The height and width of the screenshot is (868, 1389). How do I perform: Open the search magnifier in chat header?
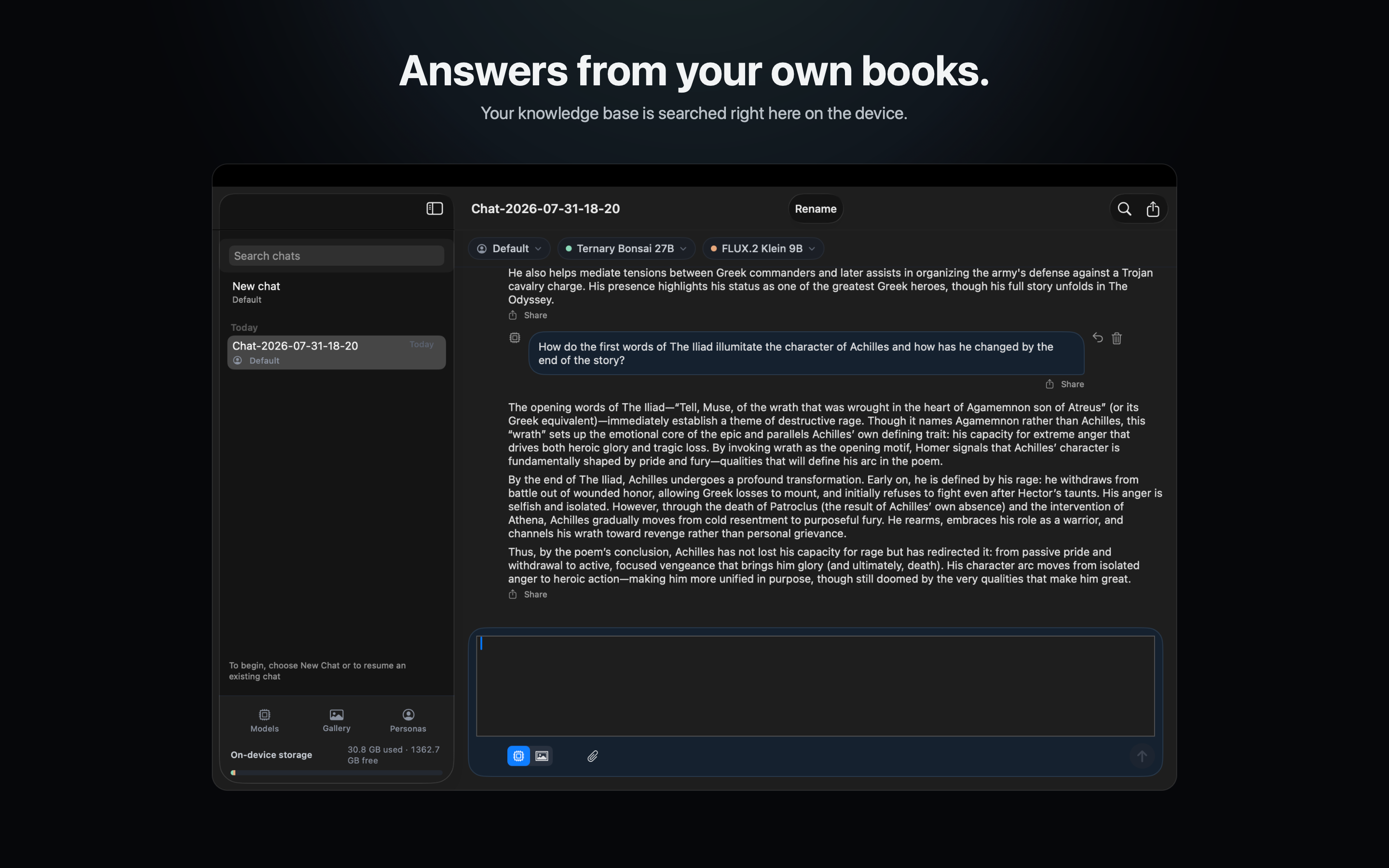[1124, 209]
